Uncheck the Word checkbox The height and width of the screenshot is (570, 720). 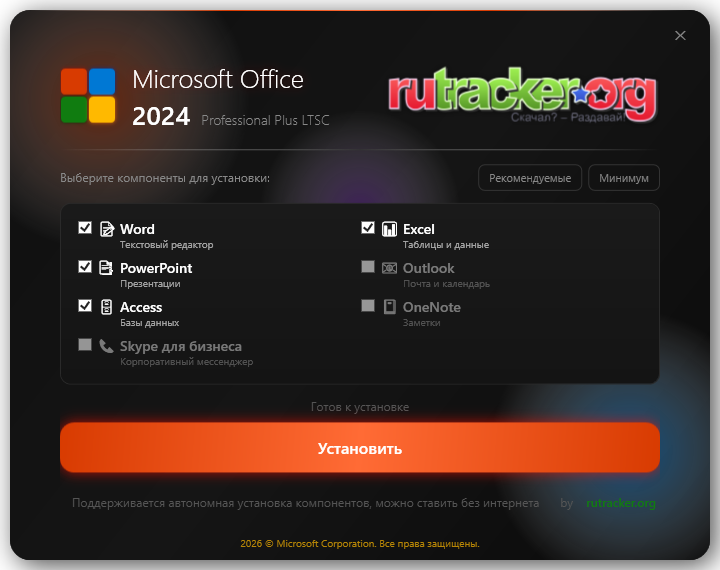(85, 228)
